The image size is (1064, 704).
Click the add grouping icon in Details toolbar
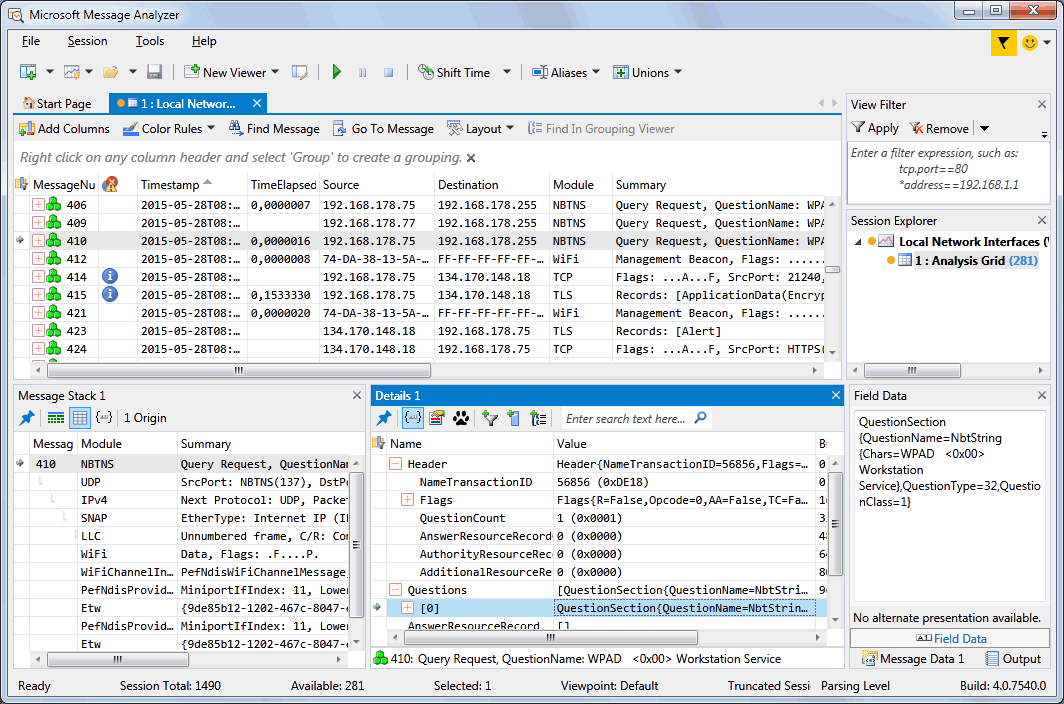538,418
